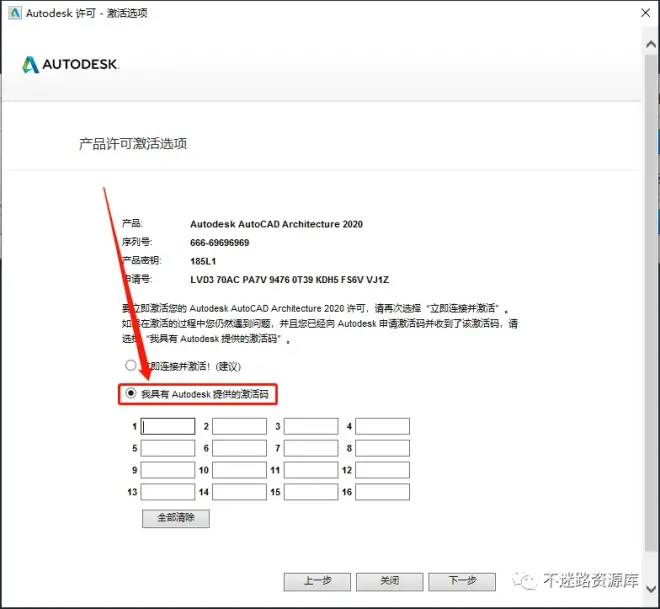Click the scrollbar down arrow
The image size is (660, 609).
(651, 588)
